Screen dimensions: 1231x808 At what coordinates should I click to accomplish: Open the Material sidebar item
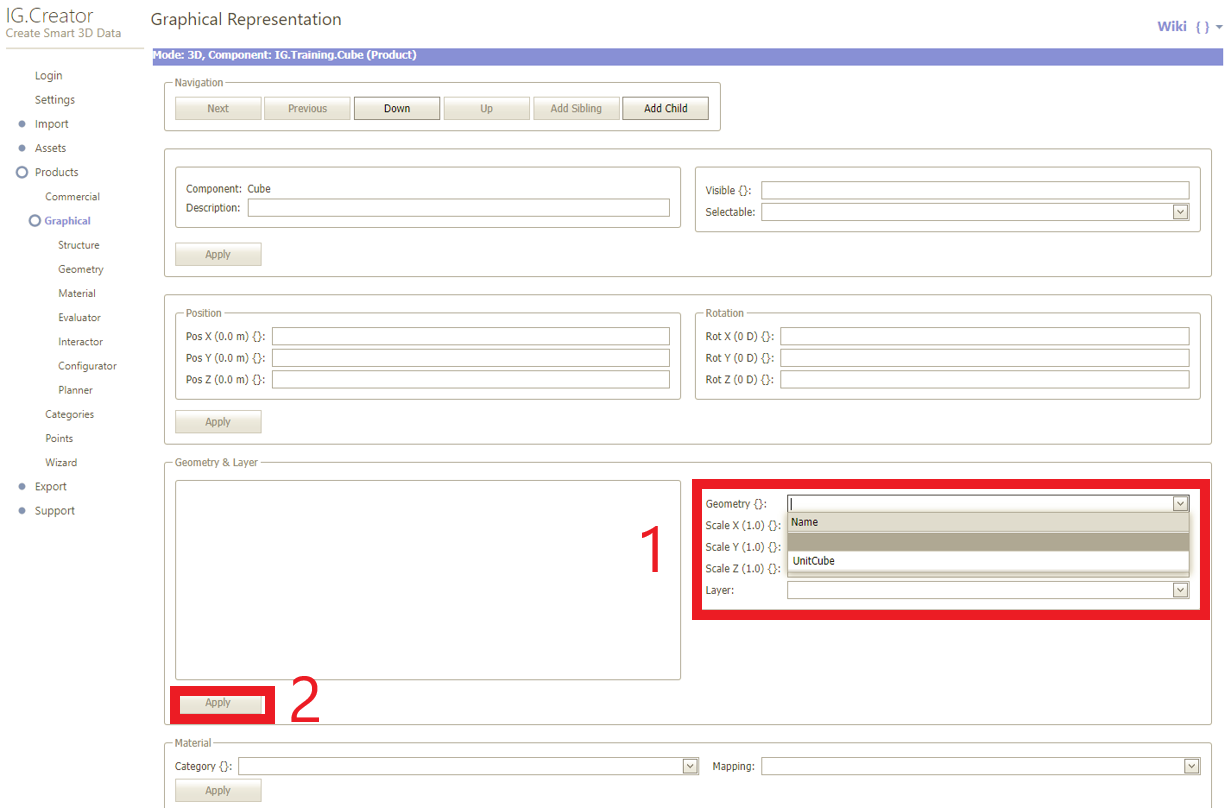(77, 293)
